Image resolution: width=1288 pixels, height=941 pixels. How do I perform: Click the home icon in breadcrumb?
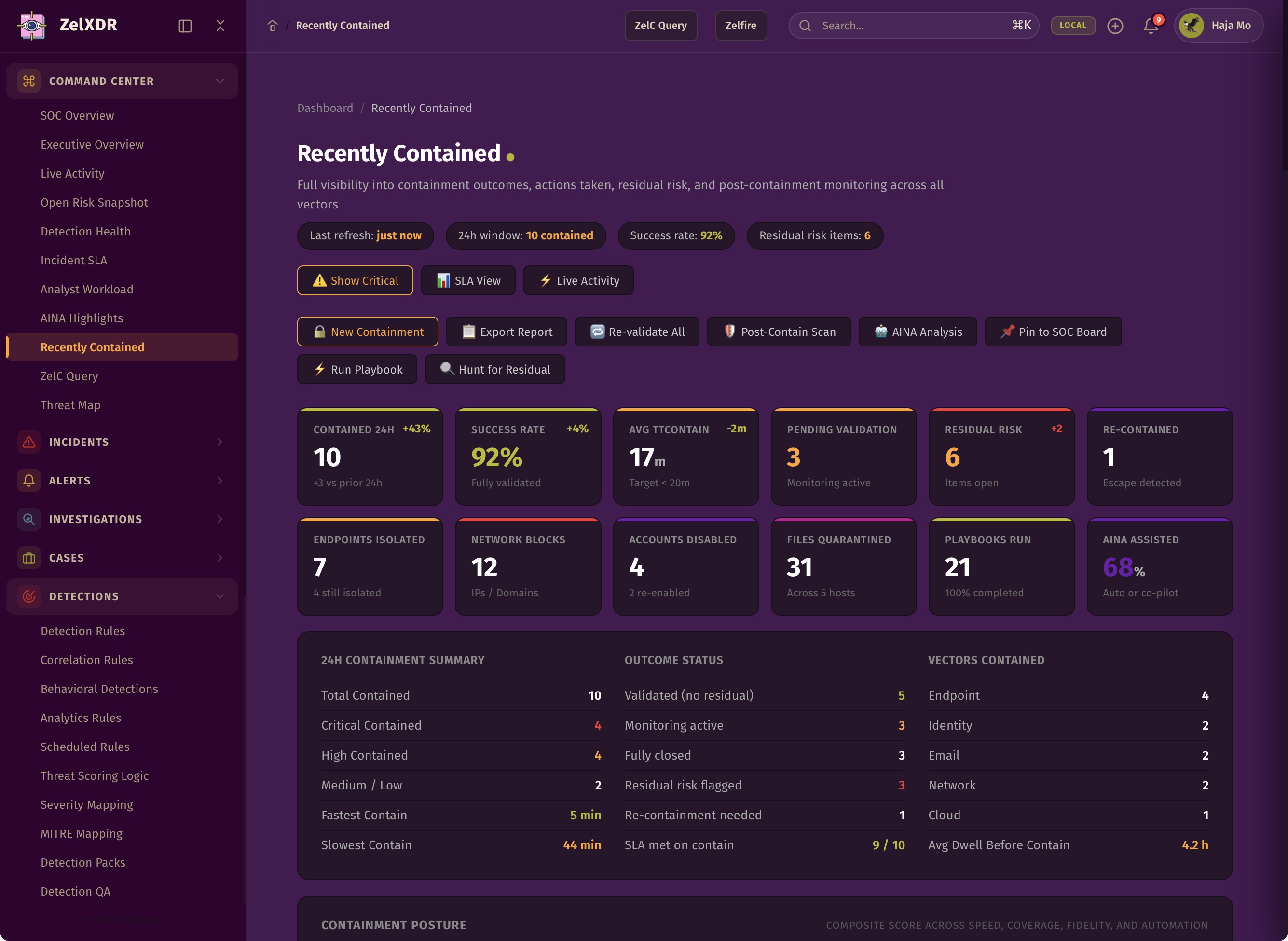272,26
